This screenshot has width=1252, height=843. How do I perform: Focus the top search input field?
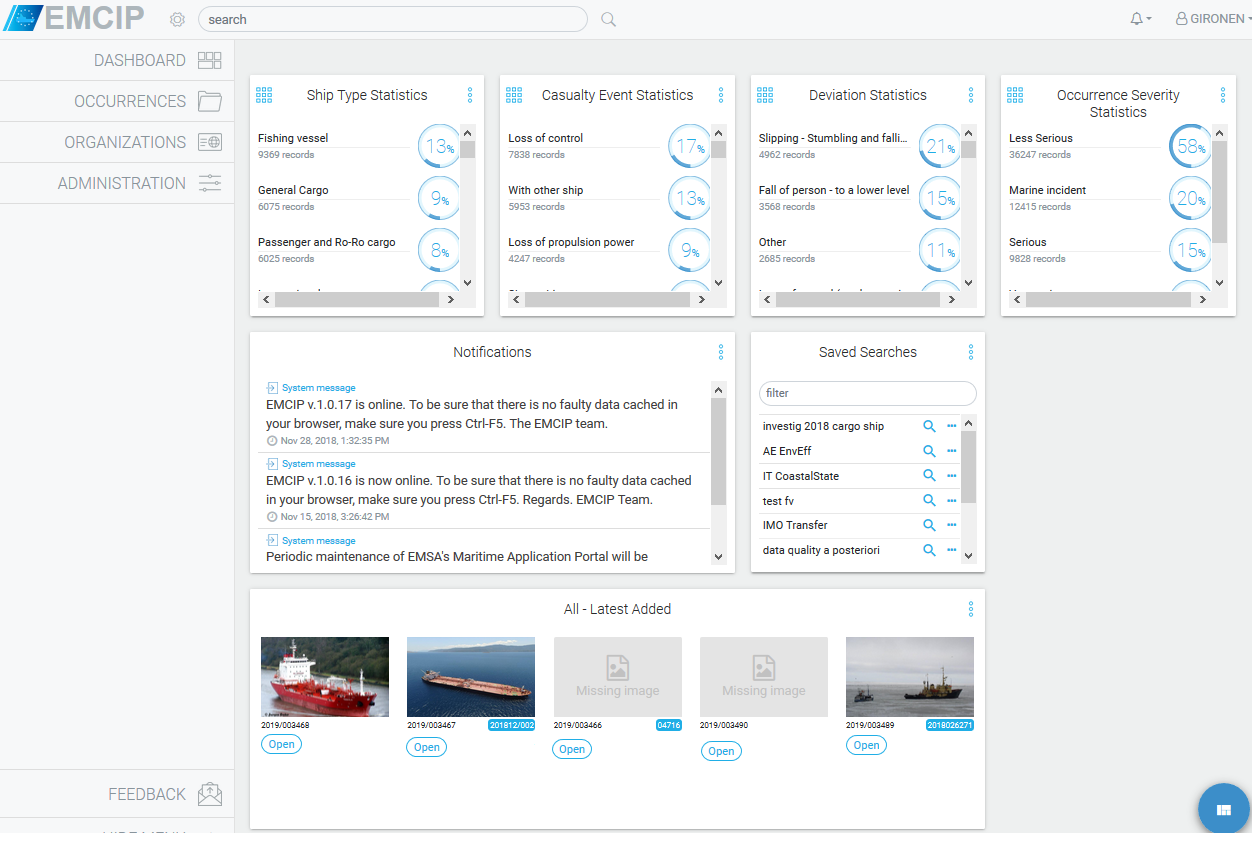tap(393, 19)
